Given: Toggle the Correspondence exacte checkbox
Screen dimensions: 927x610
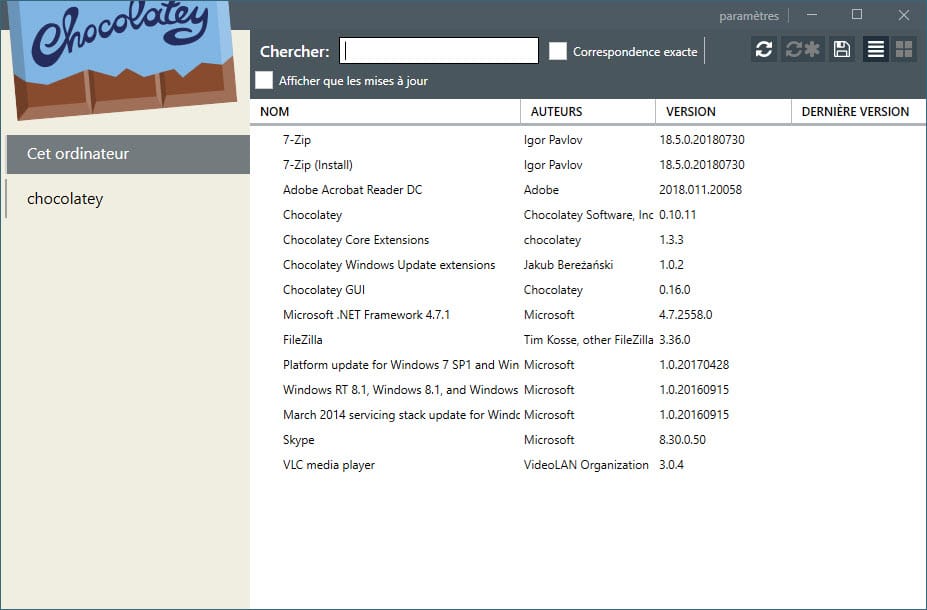Looking at the screenshot, I should click(558, 51).
